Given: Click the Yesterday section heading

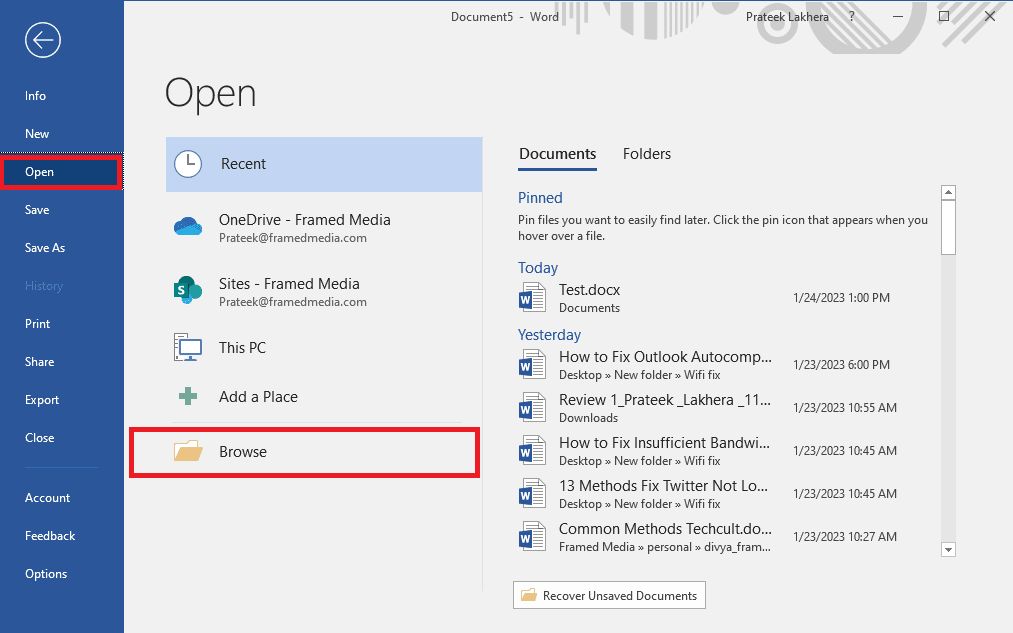Looking at the screenshot, I should point(549,335).
